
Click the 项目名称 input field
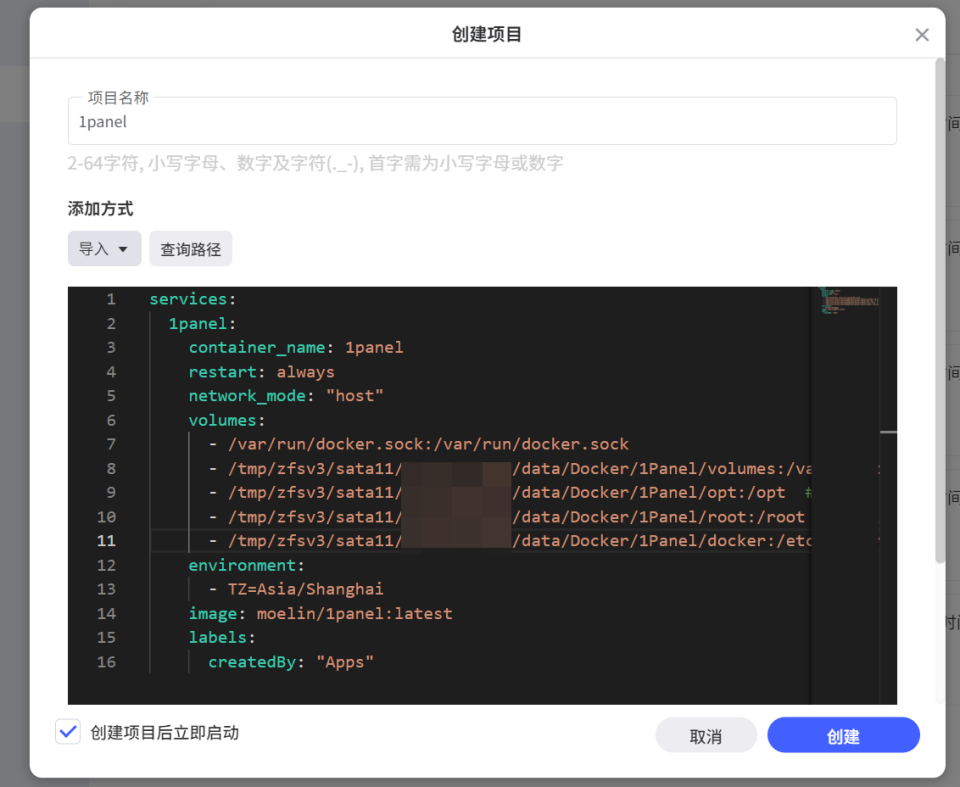tap(482, 121)
